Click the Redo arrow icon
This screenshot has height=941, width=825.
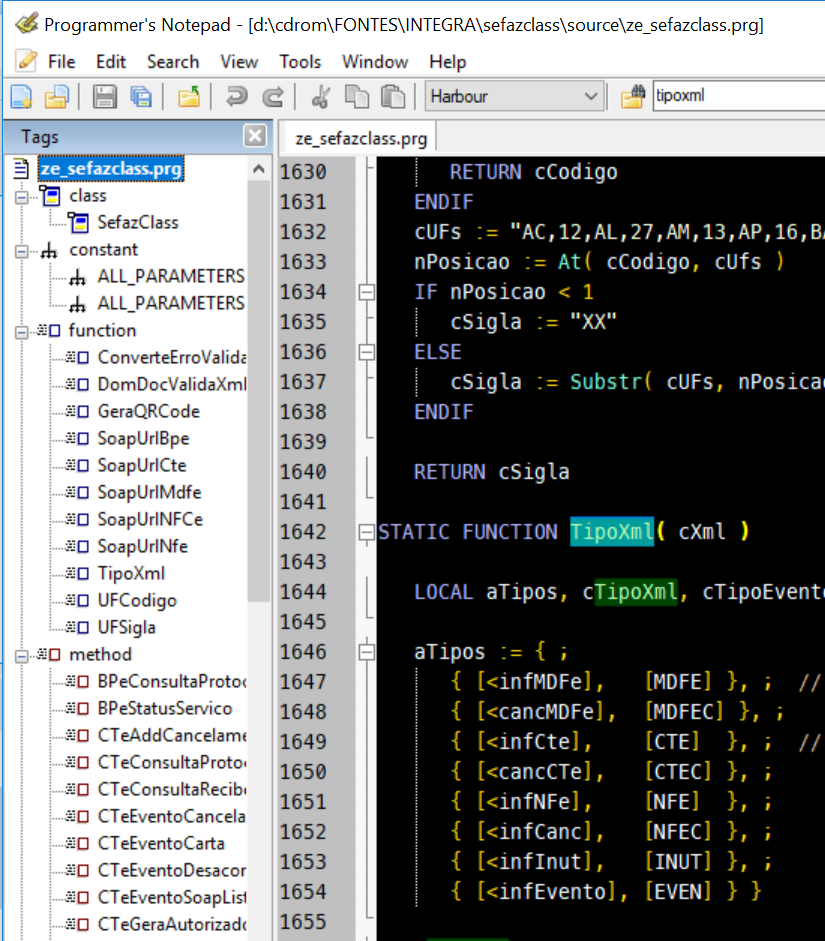pyautogui.click(x=272, y=97)
